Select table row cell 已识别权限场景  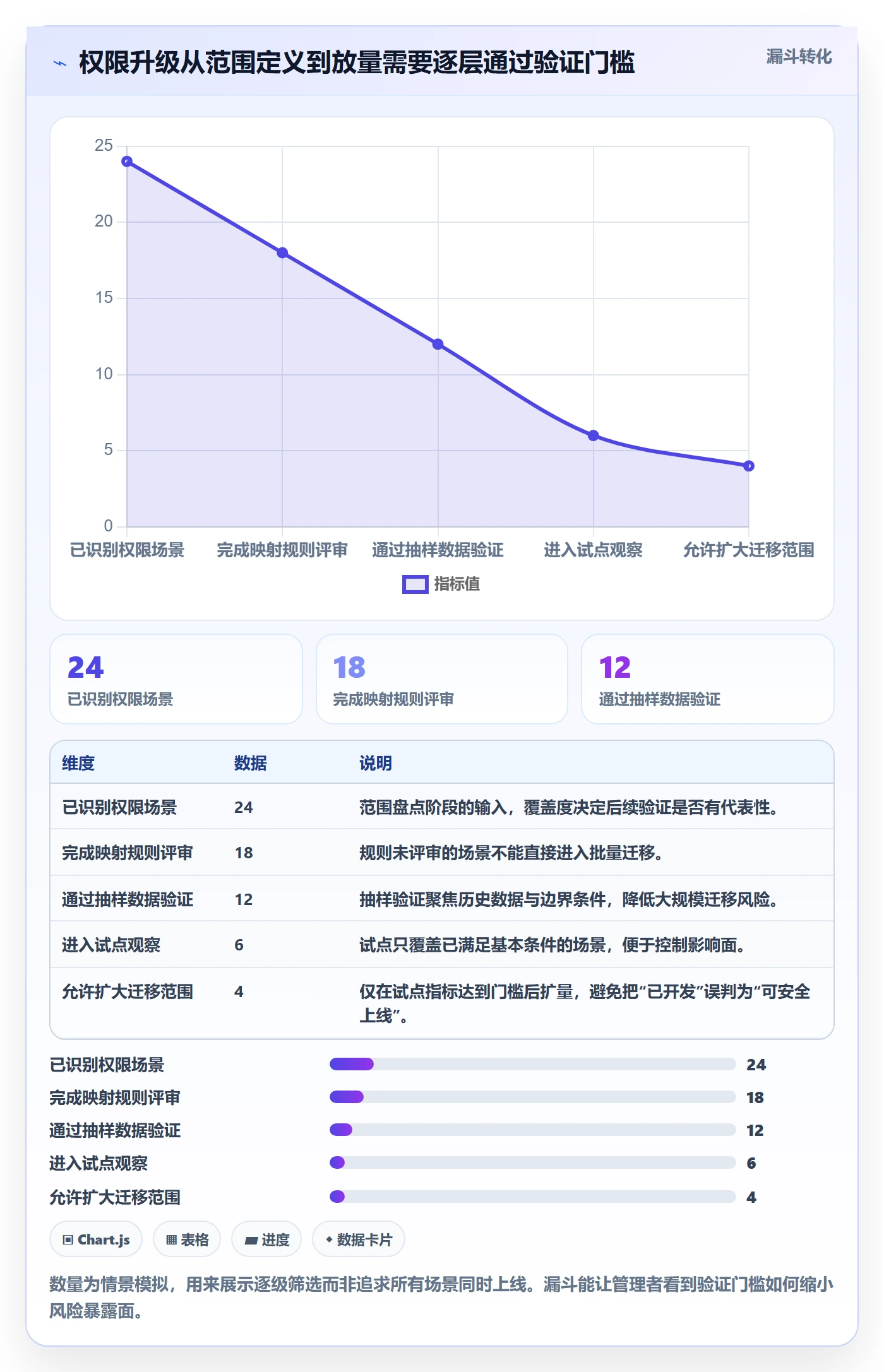click(119, 808)
